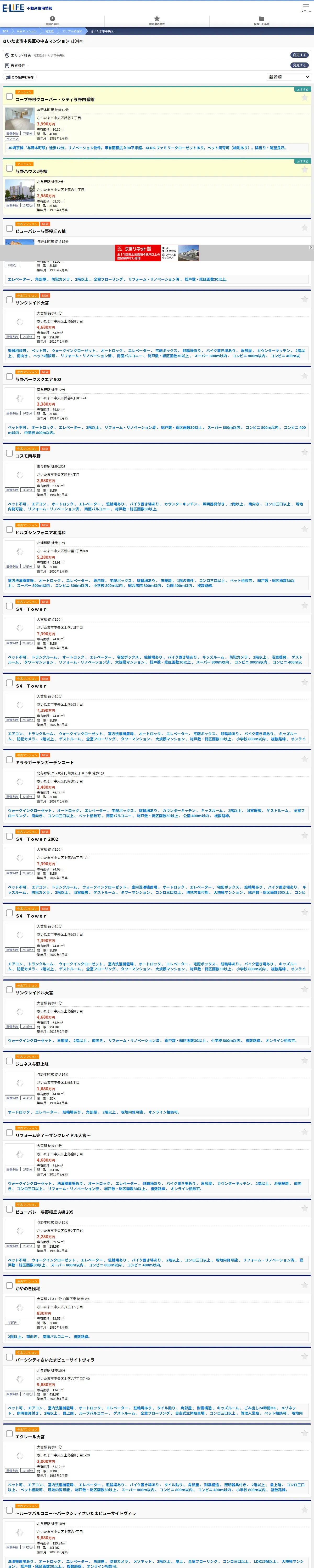Viewport: 314px width, 1568px height.
Task: Star the キララガーデンガーデンコート listing
Action: coord(304,759)
